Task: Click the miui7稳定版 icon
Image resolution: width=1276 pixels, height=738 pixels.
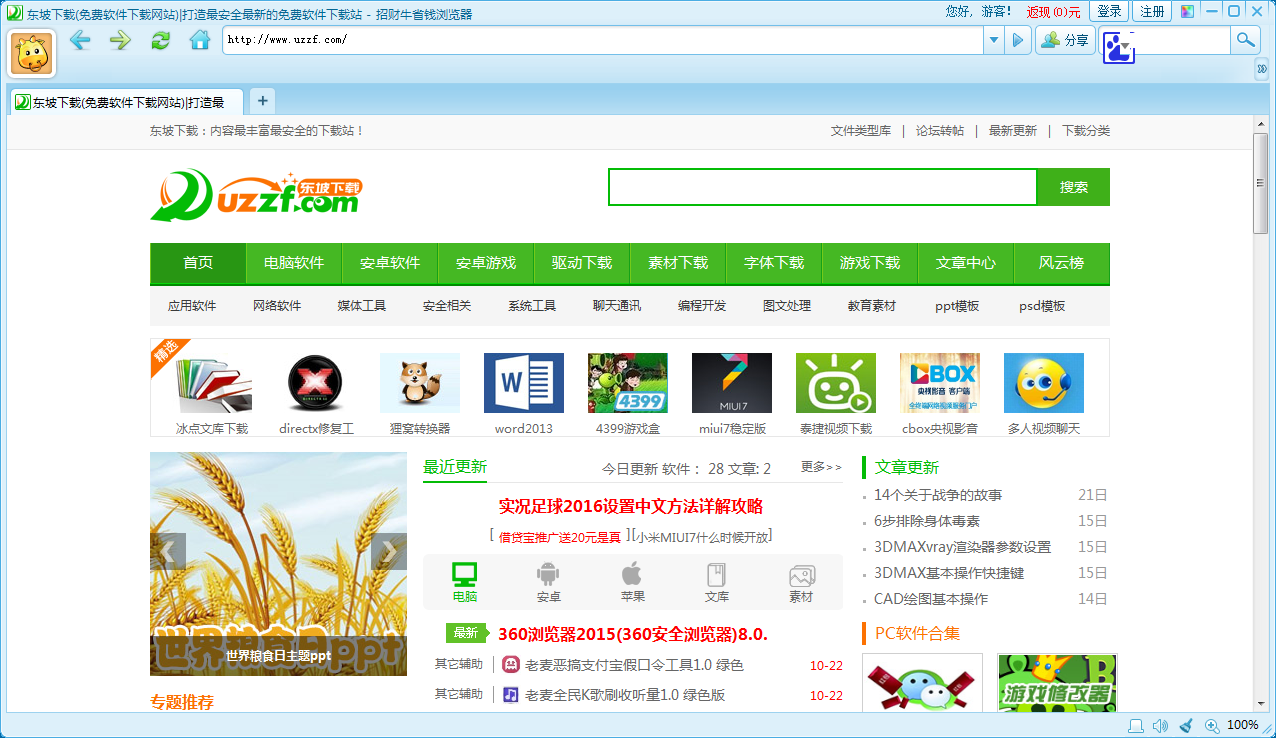Action: (732, 383)
